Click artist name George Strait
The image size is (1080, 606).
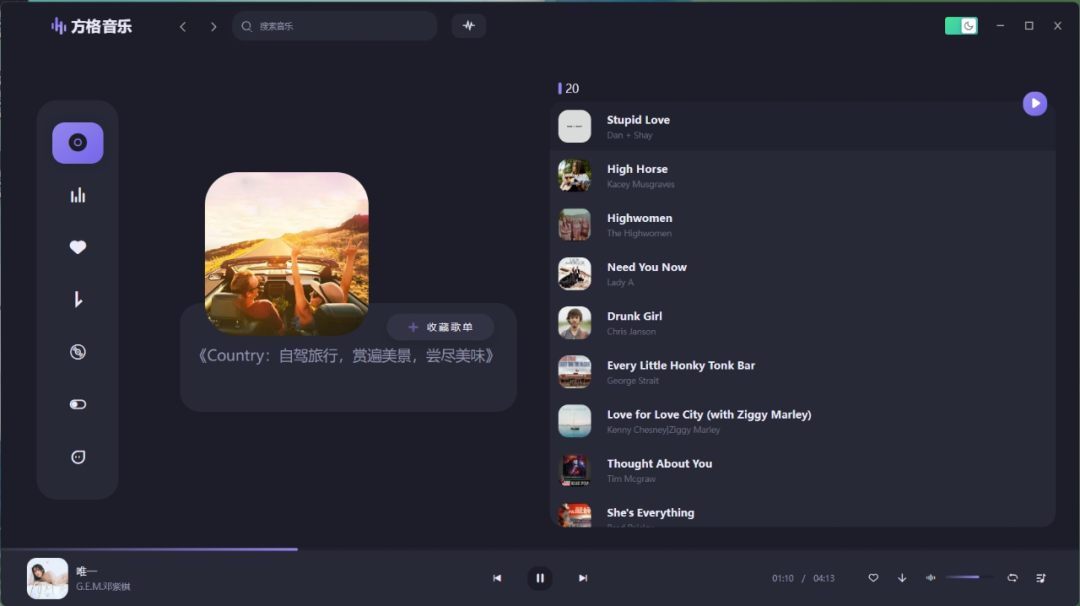click(x=632, y=381)
